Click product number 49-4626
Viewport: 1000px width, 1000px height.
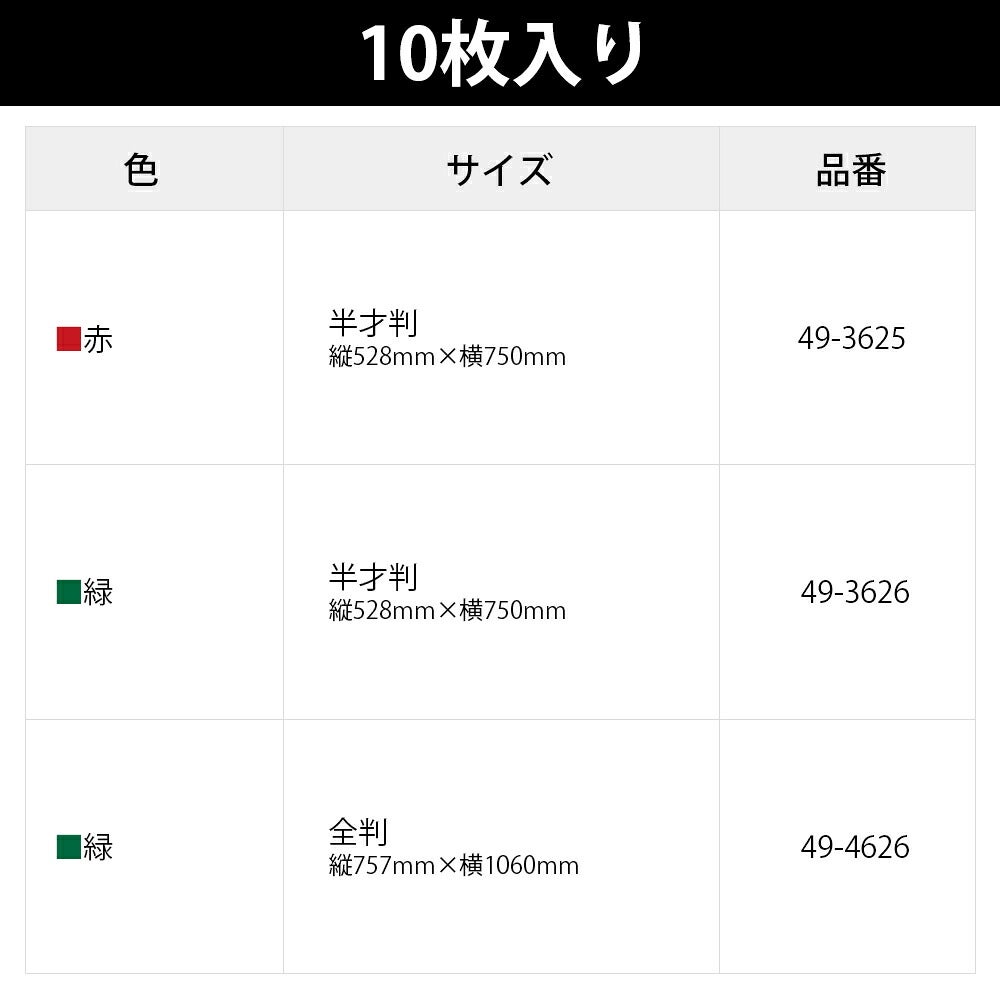pos(855,848)
